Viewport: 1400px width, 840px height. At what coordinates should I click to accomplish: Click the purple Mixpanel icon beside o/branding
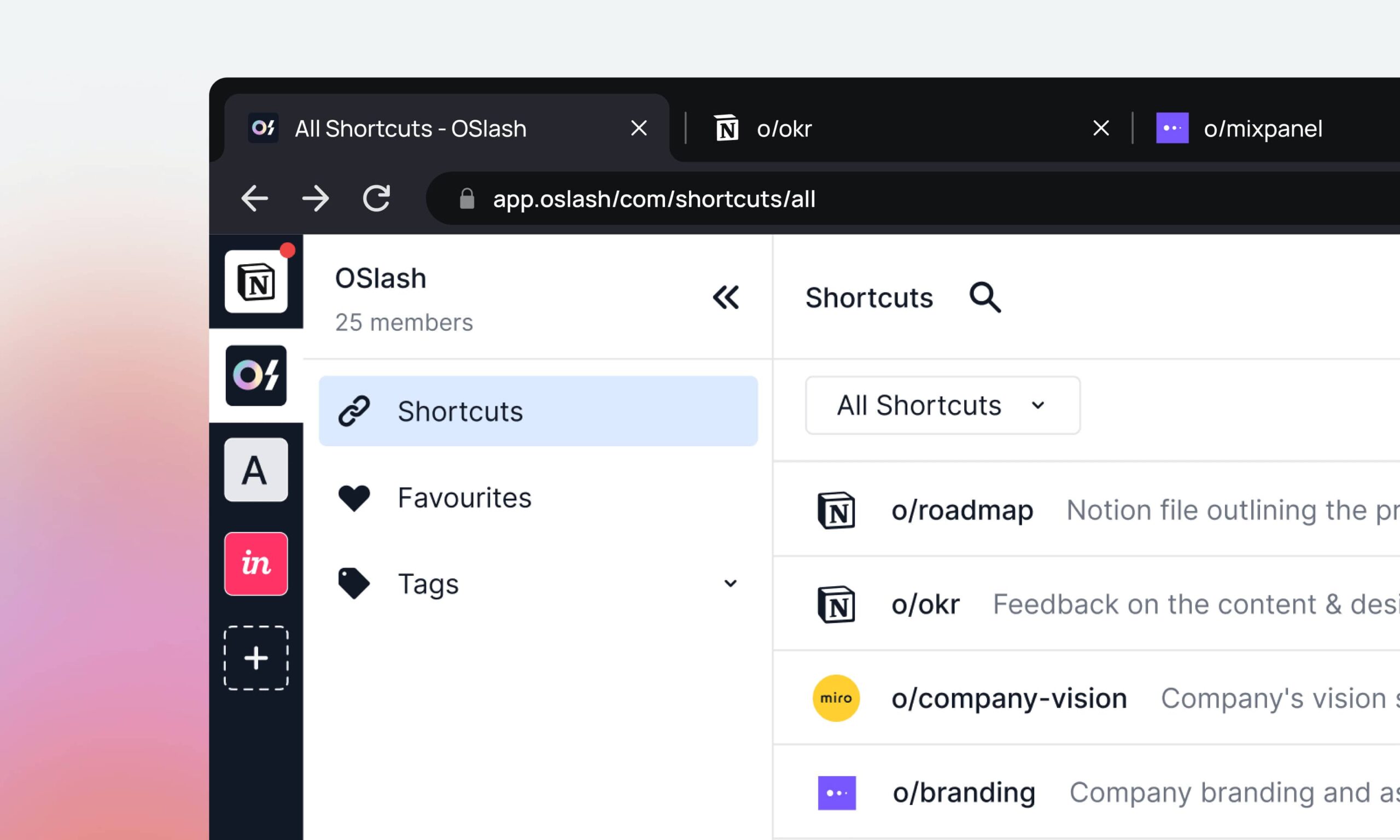[x=837, y=792]
